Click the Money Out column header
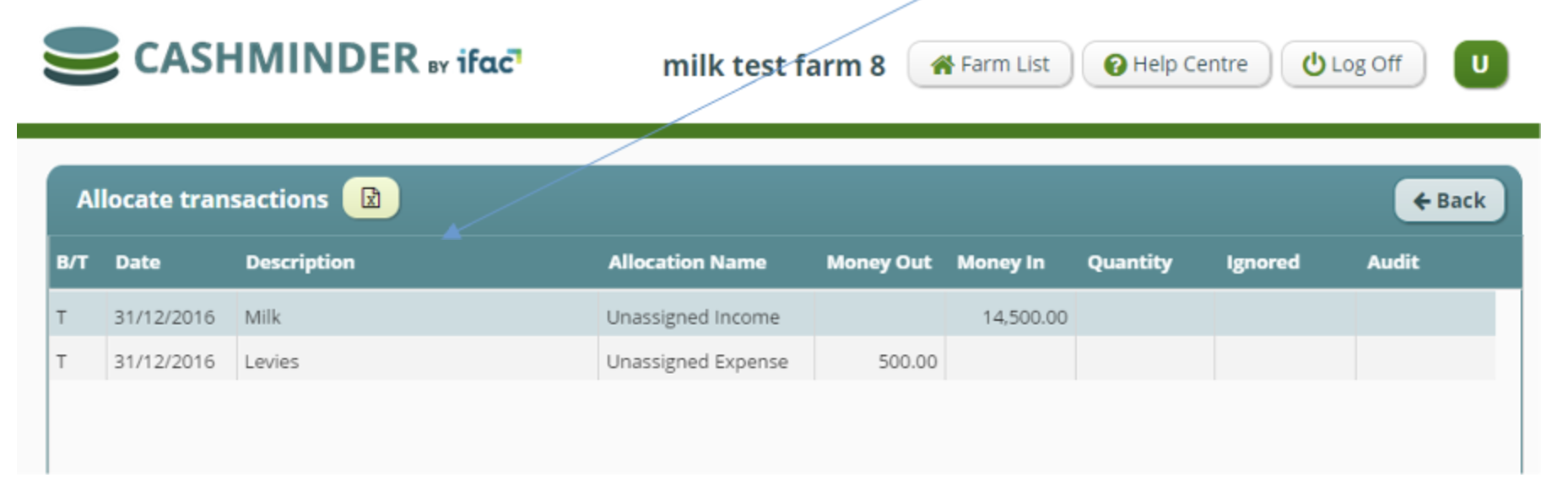This screenshot has width=1568, height=483. click(879, 263)
